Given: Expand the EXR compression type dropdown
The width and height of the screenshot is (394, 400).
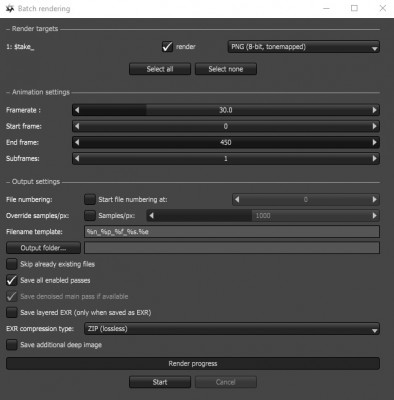Looking at the screenshot, I should click(x=232, y=329).
